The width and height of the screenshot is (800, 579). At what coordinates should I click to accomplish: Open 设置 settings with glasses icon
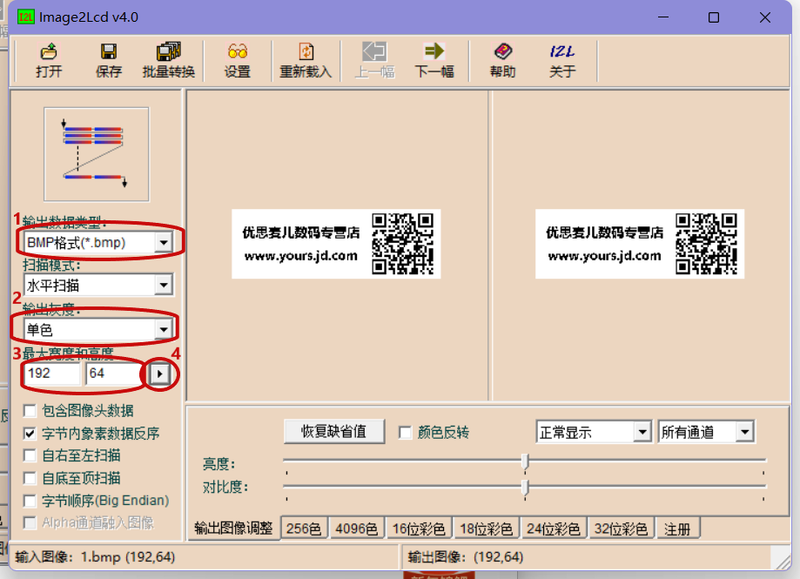[x=237, y=61]
